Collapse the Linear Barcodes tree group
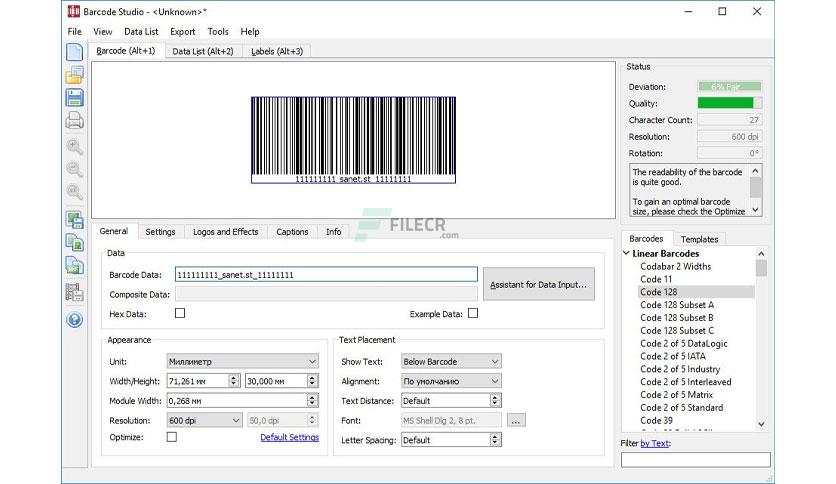 tap(626, 253)
